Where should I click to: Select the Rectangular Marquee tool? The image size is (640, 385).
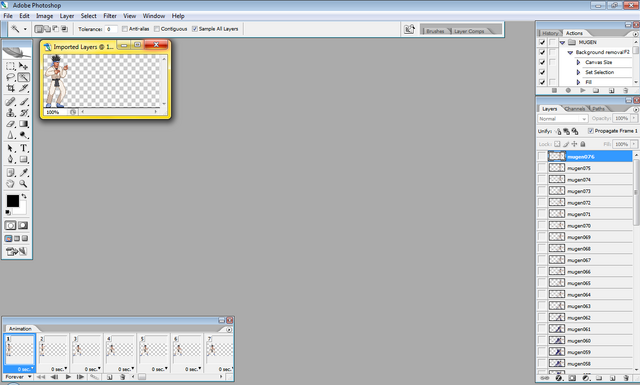click(x=11, y=66)
